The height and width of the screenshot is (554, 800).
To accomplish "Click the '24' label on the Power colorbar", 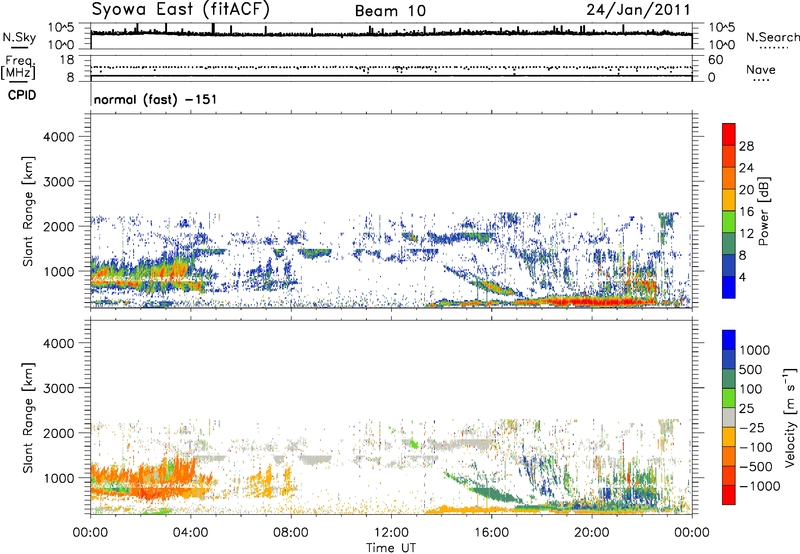I will [746, 168].
